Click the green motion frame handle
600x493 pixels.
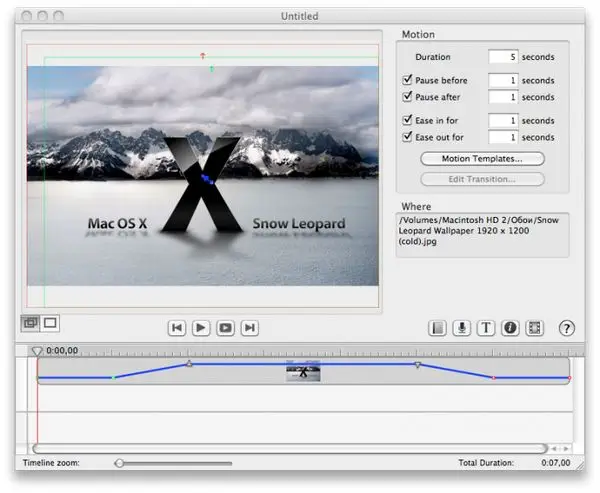[x=212, y=69]
